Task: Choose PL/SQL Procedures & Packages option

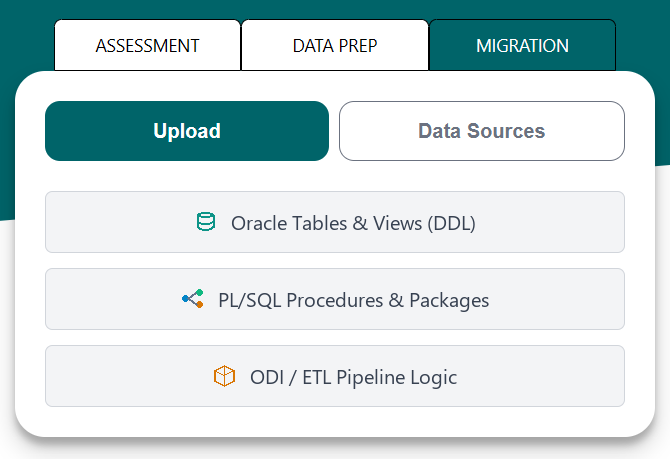Action: point(335,299)
